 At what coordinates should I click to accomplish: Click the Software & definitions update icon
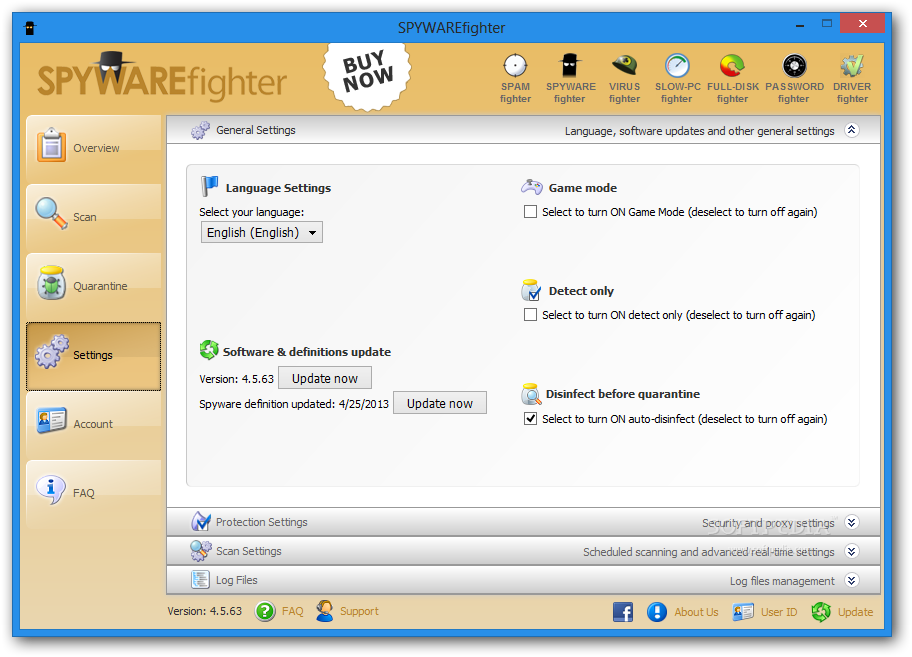coord(209,350)
